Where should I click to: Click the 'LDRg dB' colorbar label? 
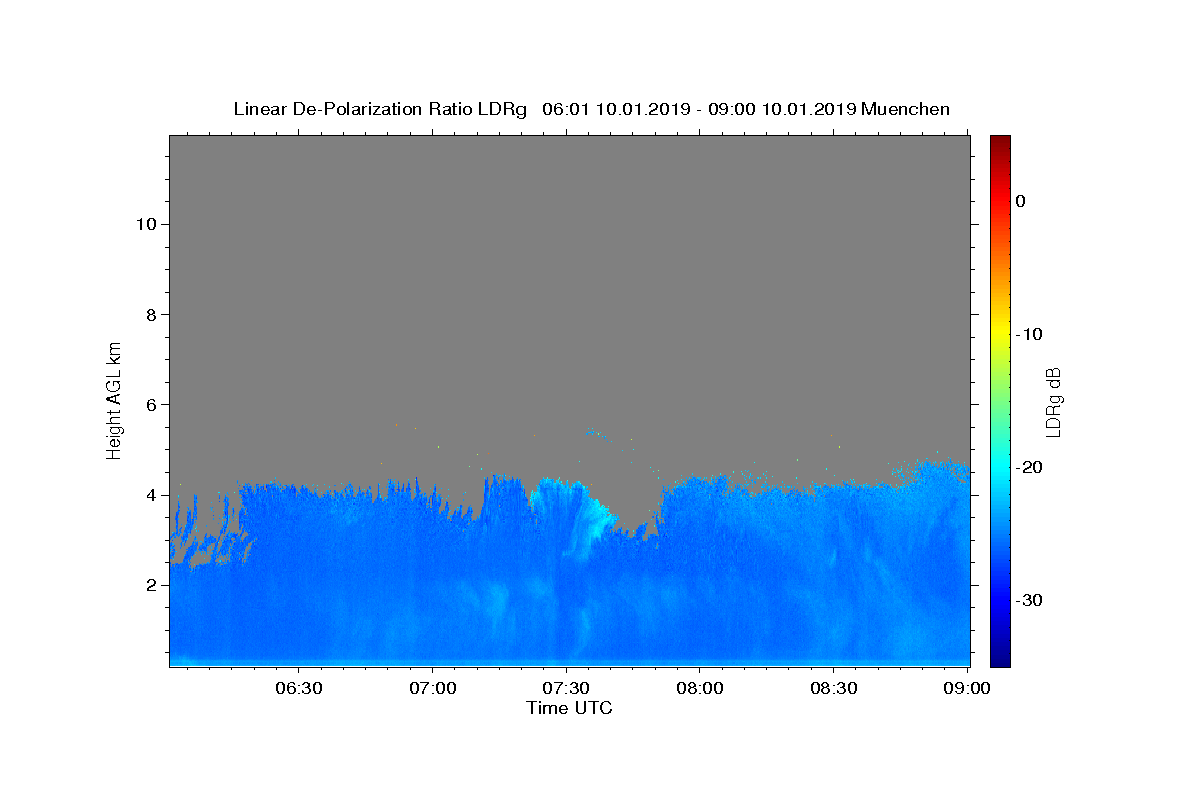coord(1053,401)
